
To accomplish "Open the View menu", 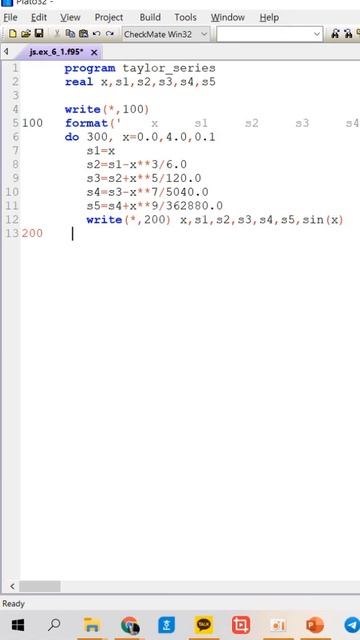I will coord(70,18).
